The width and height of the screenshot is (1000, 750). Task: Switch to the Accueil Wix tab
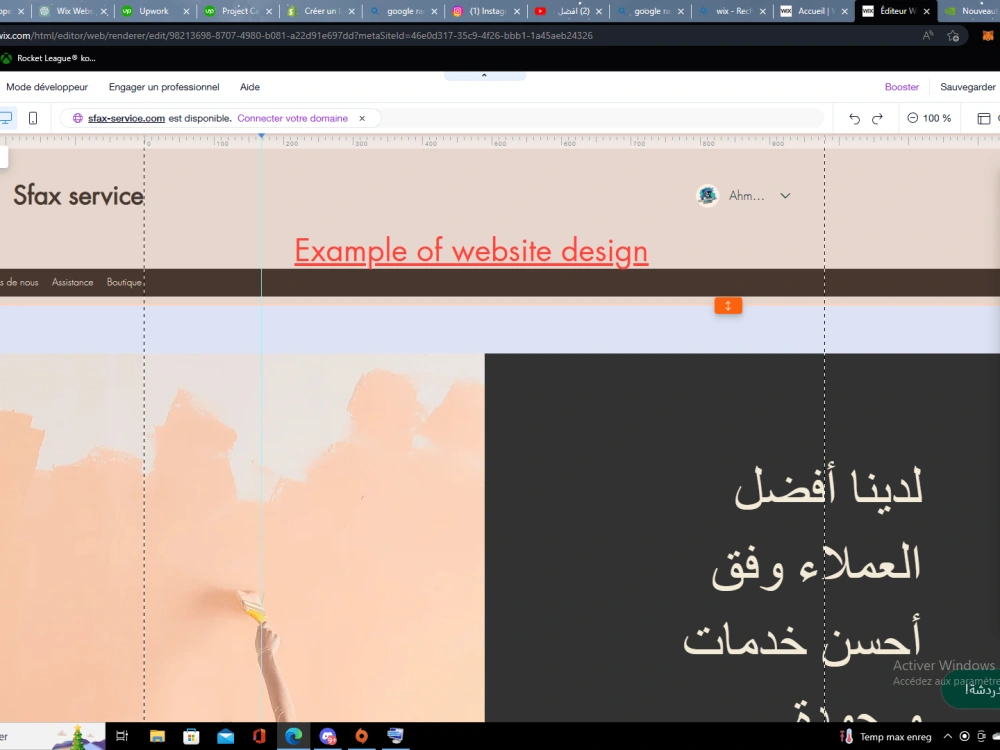pyautogui.click(x=813, y=11)
